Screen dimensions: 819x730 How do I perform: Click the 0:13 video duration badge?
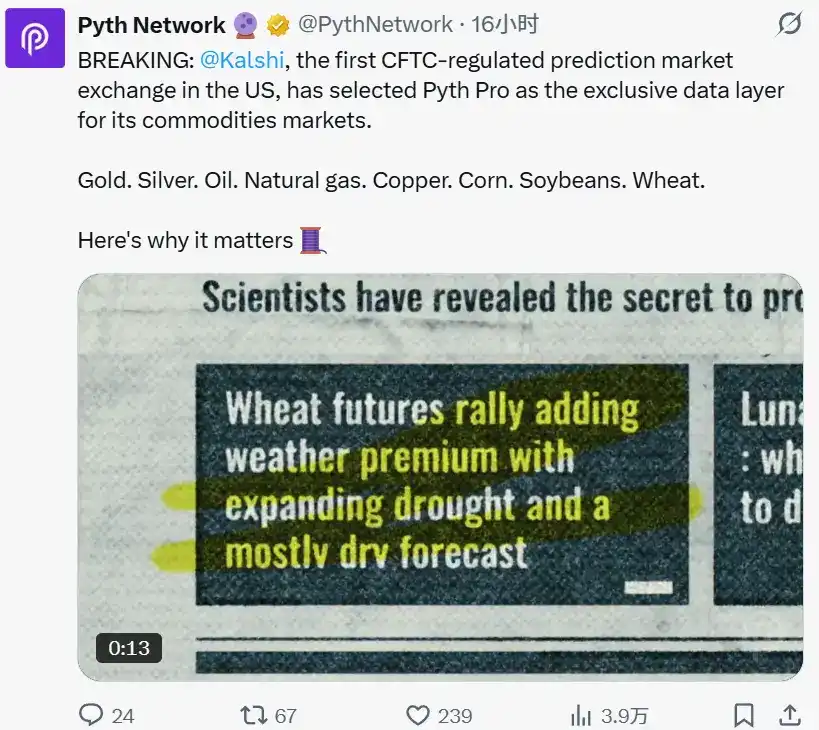point(128,648)
